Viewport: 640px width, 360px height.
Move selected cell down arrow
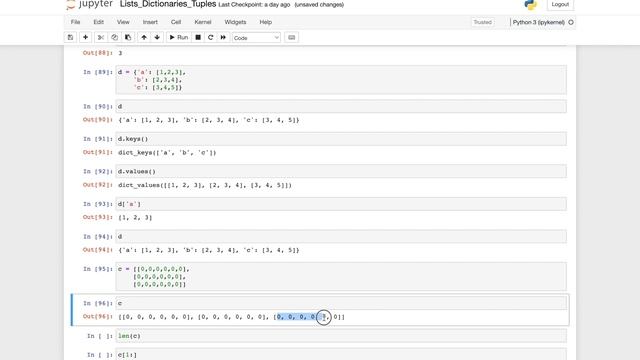click(157, 38)
